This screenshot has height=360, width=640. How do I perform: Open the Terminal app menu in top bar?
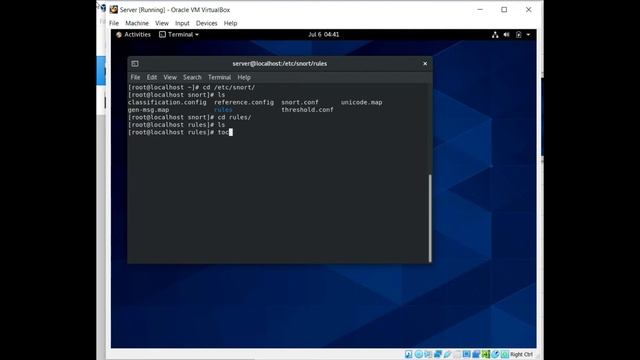pos(179,35)
